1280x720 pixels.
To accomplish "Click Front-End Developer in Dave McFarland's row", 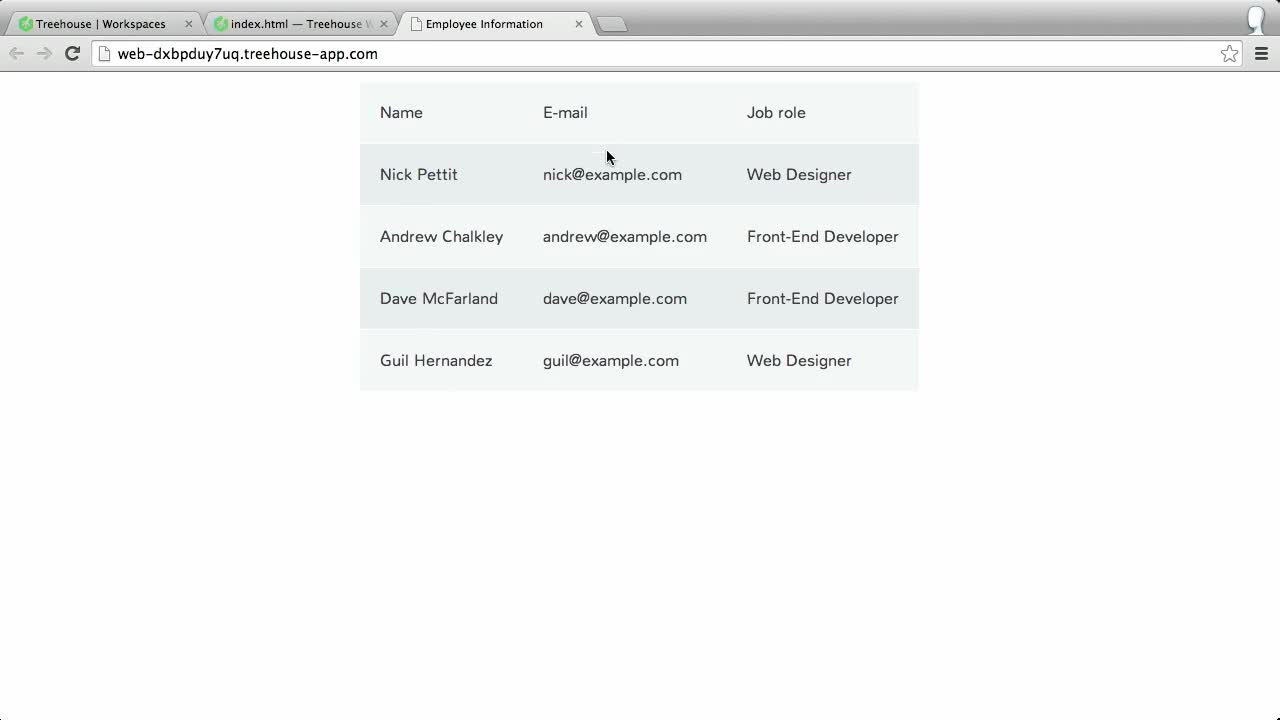I will click(x=823, y=299).
